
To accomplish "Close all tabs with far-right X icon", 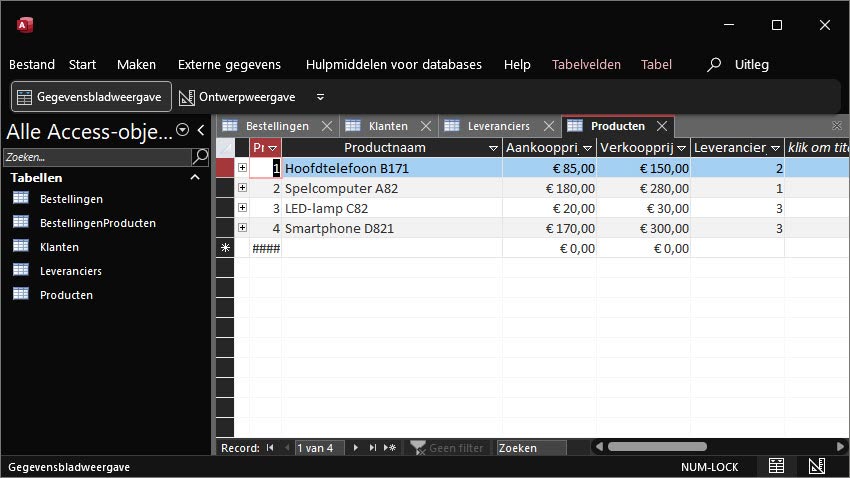I will coord(837,126).
